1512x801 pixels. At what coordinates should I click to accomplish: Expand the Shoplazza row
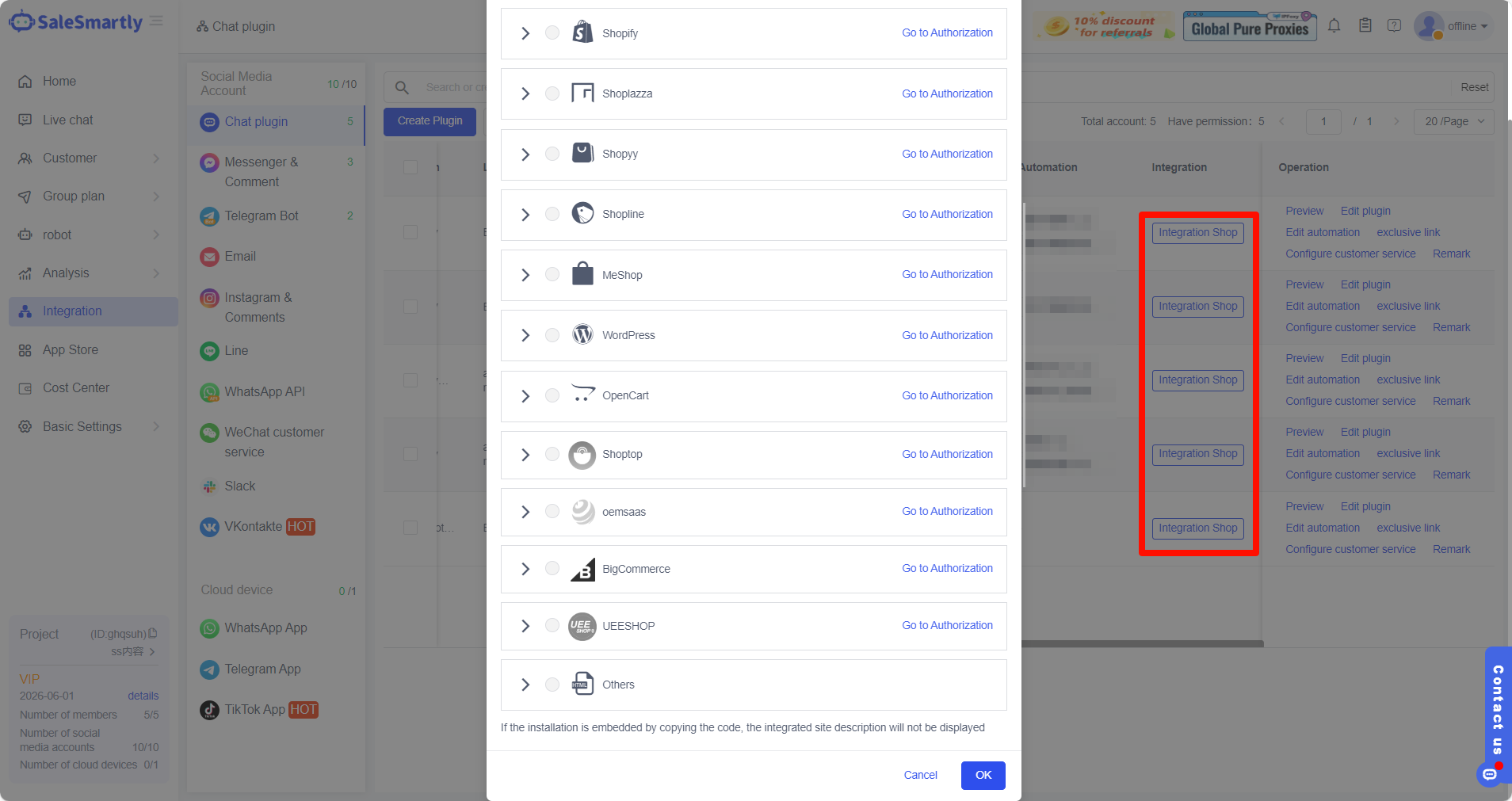click(x=525, y=93)
